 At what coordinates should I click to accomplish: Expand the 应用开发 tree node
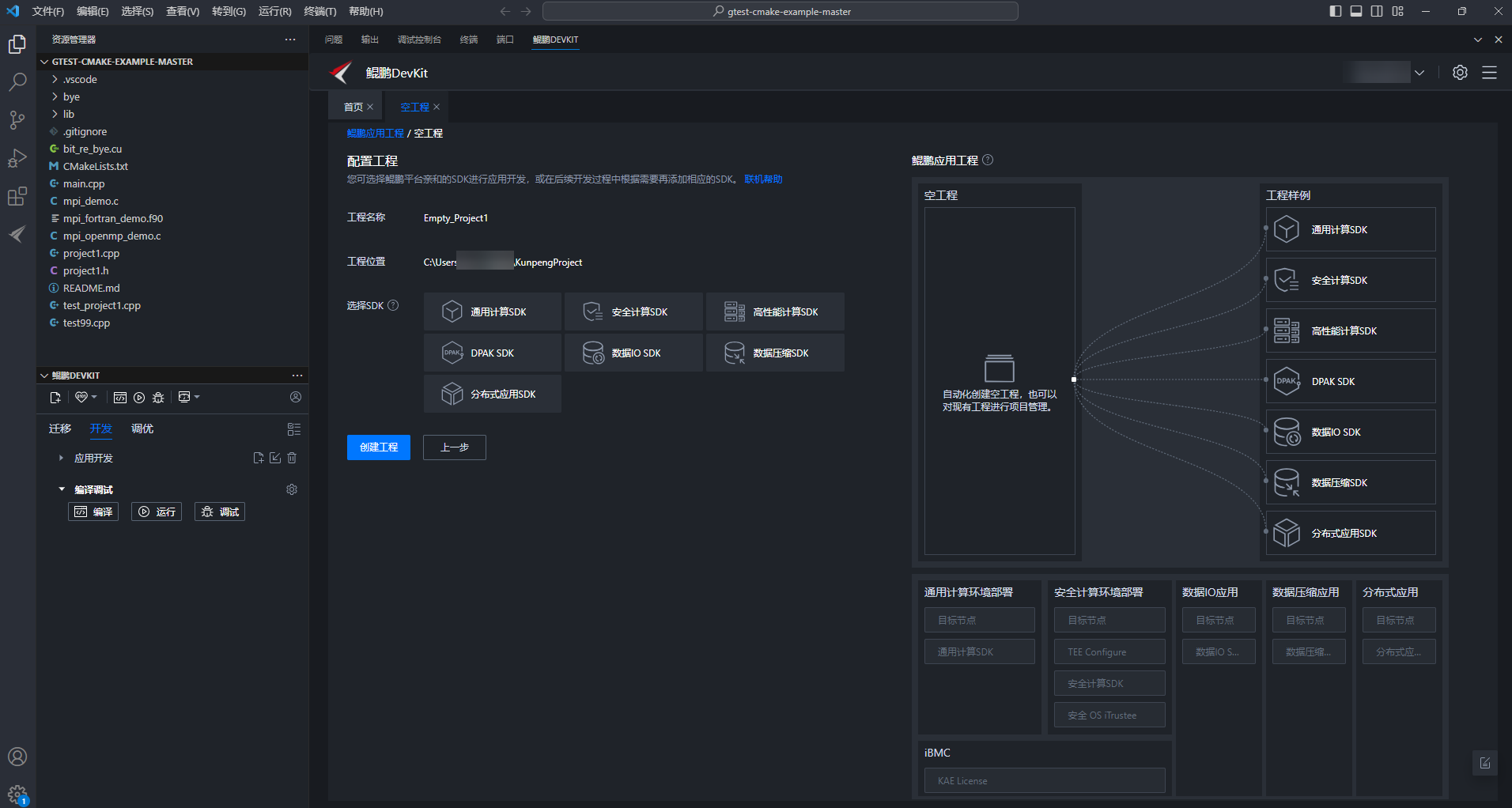pyautogui.click(x=61, y=458)
